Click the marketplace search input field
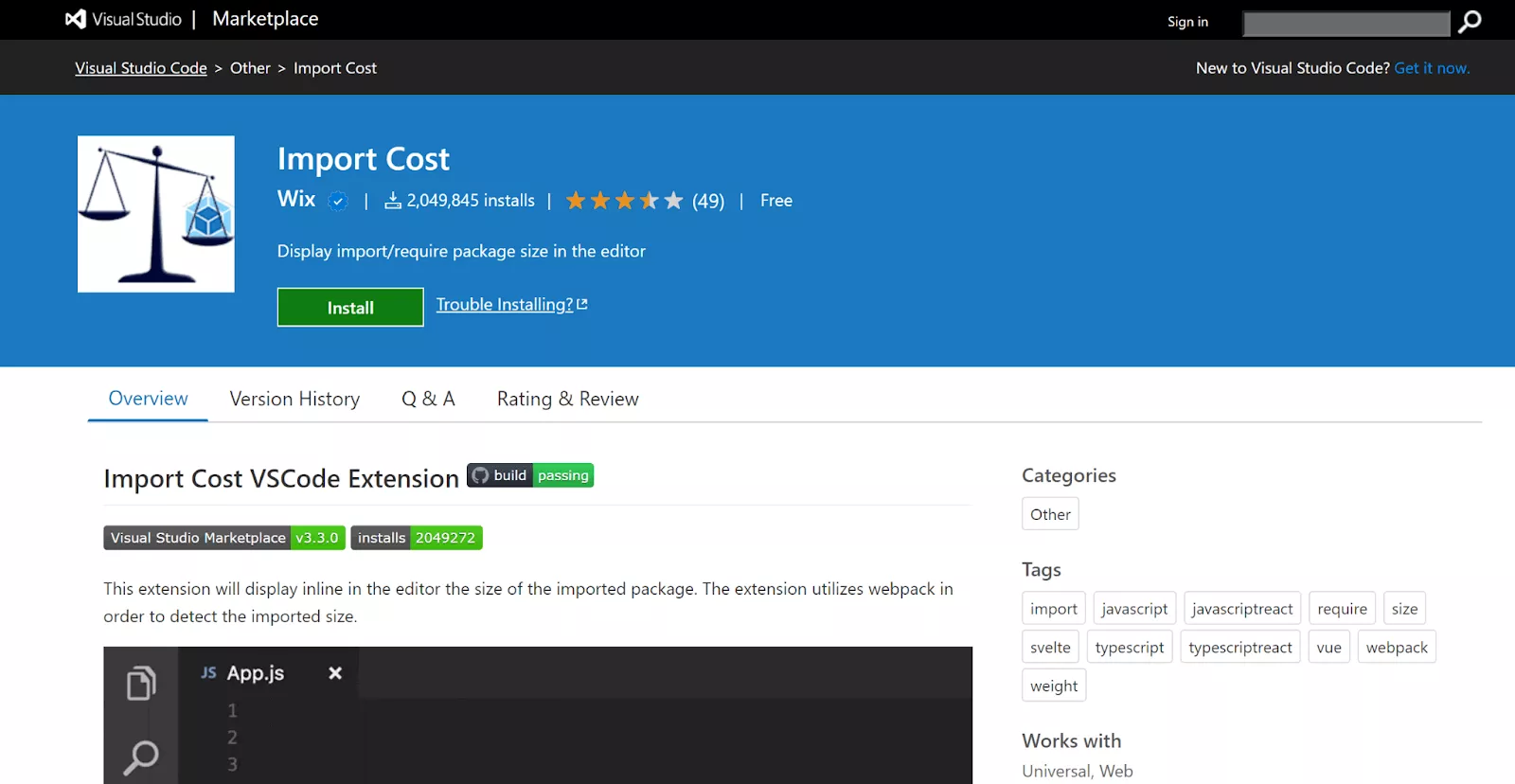Image resolution: width=1515 pixels, height=784 pixels. pos(1346,23)
